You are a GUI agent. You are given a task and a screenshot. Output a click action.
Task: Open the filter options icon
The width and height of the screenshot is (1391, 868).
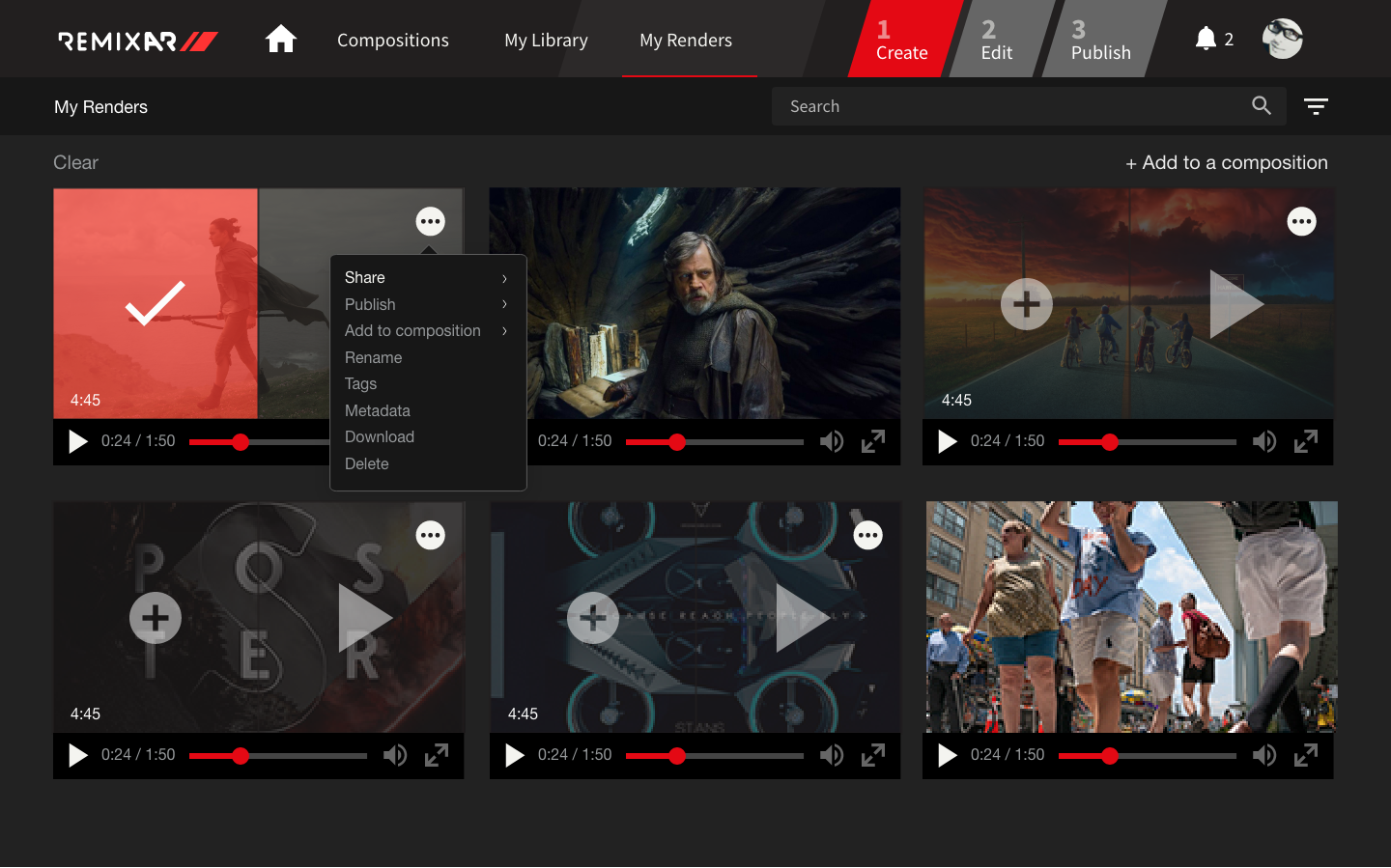[1316, 106]
